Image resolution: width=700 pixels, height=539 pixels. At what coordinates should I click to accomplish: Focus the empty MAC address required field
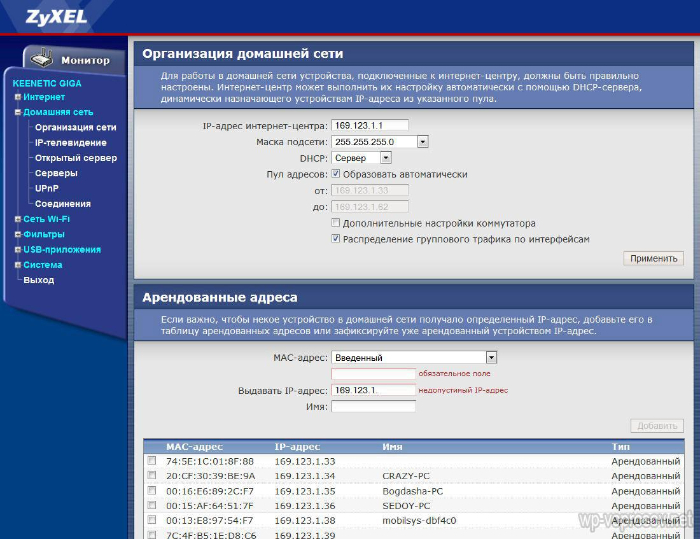click(x=373, y=373)
